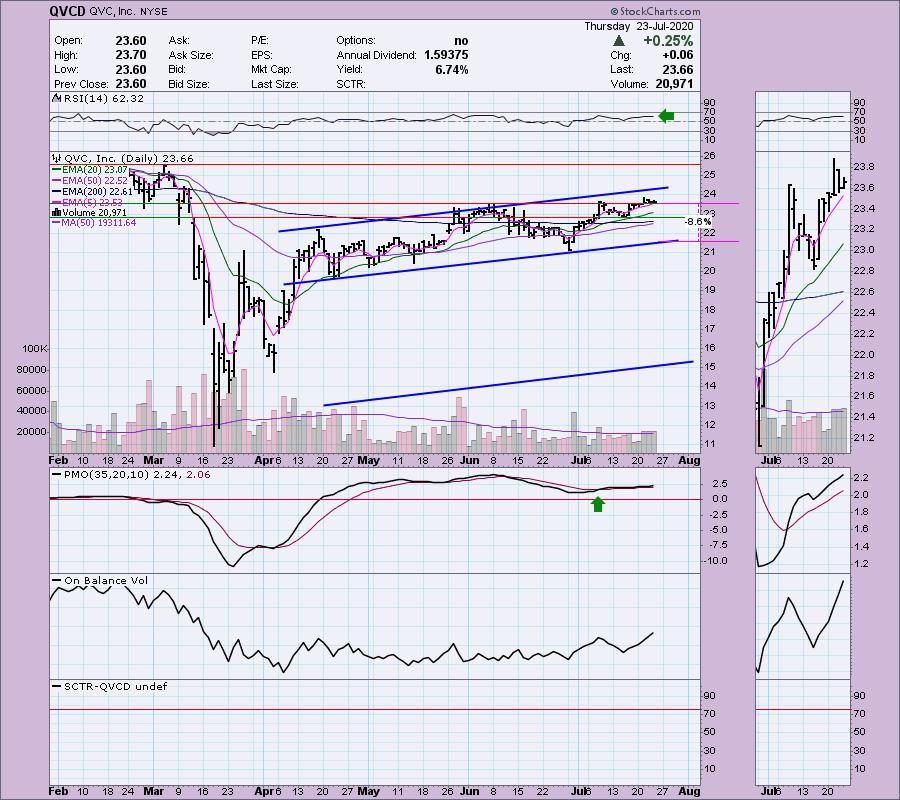This screenshot has width=900, height=800.
Task: Click the 100K volume axis label
Action: [34, 348]
